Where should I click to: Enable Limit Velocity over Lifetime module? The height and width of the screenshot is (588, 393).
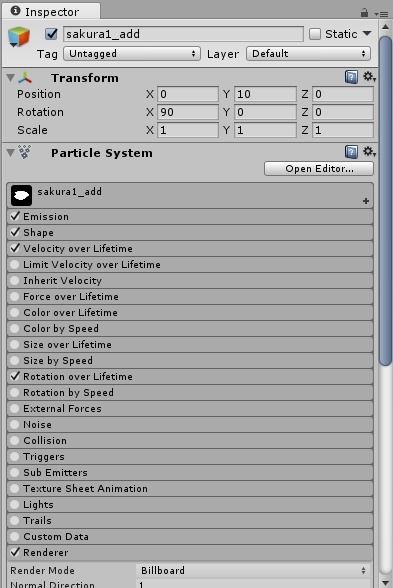coord(15,264)
